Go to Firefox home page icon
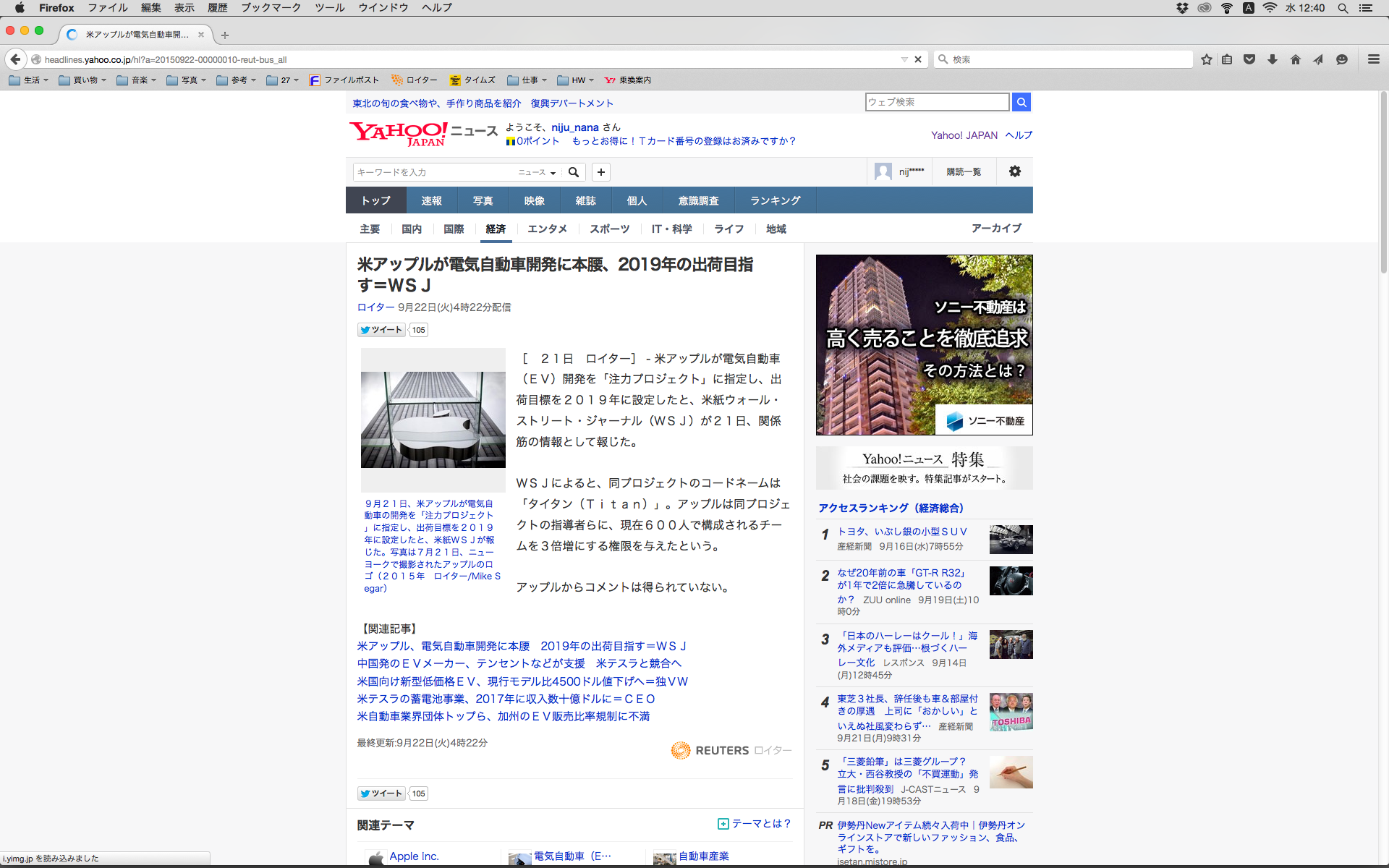The height and width of the screenshot is (868, 1389). tap(1295, 59)
